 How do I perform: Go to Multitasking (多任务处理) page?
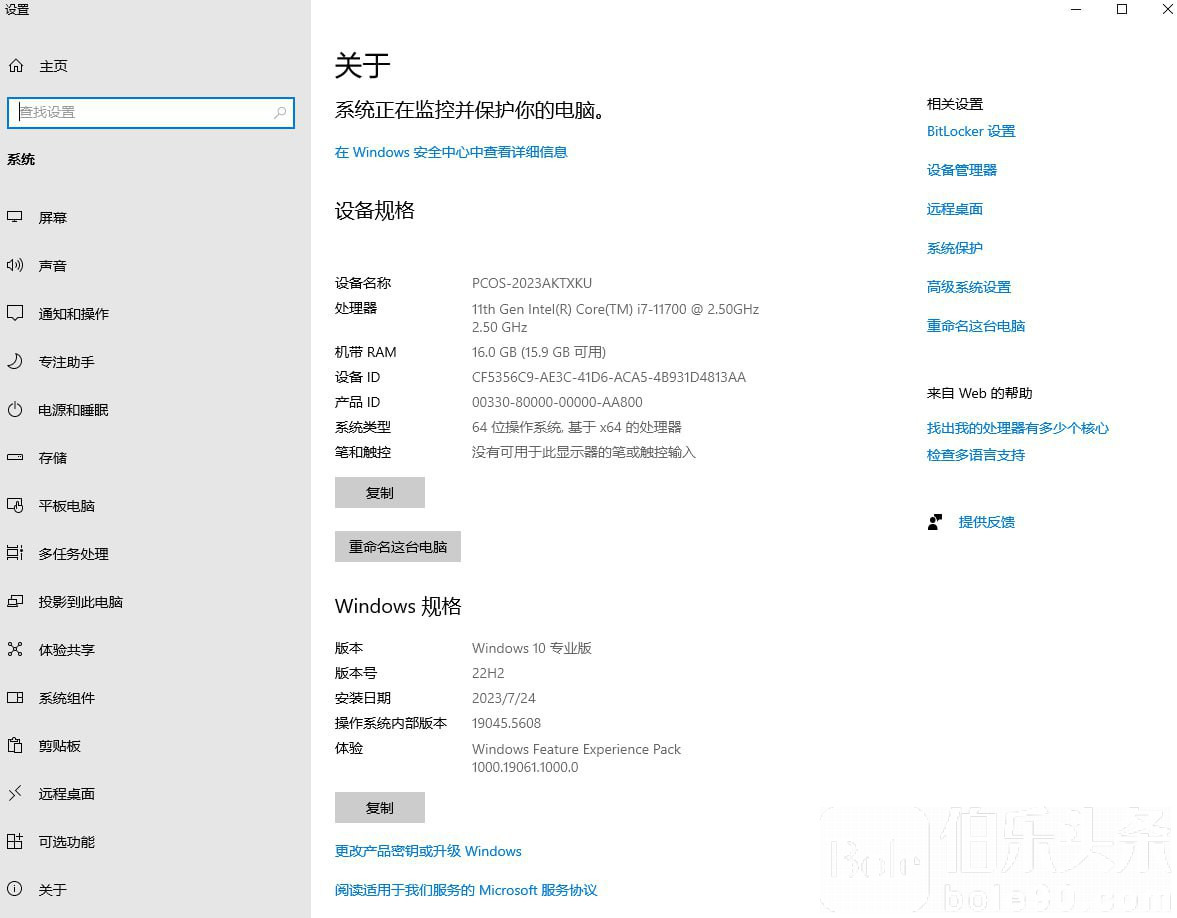coord(73,554)
